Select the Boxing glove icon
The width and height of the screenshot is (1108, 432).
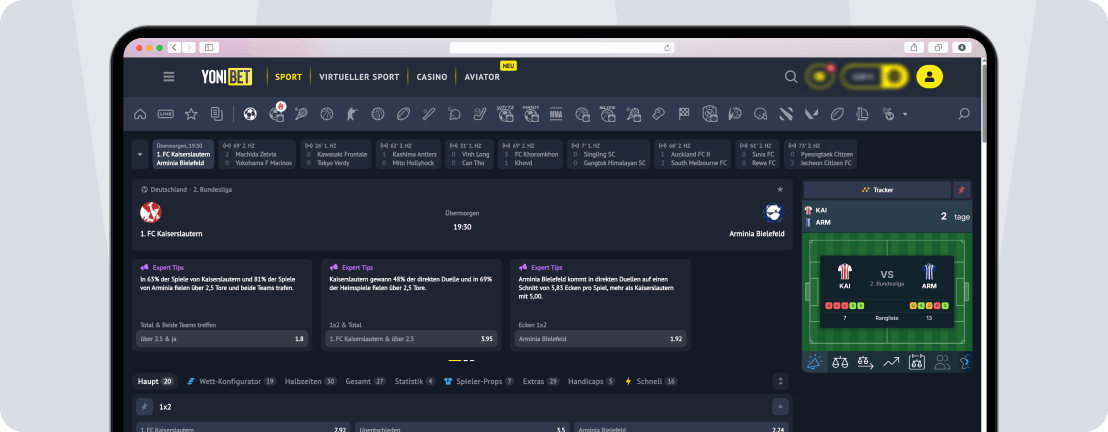[659, 114]
